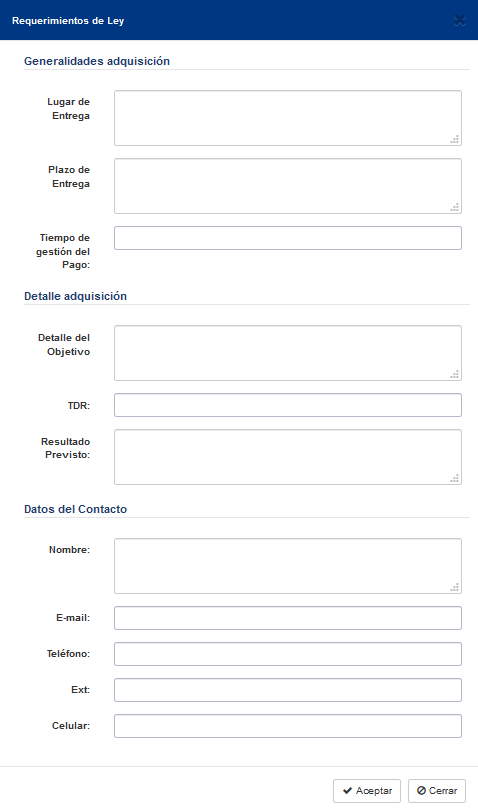This screenshot has height=811, width=478.
Task: Focus the Resultado Previsto text area
Action: click(x=288, y=457)
